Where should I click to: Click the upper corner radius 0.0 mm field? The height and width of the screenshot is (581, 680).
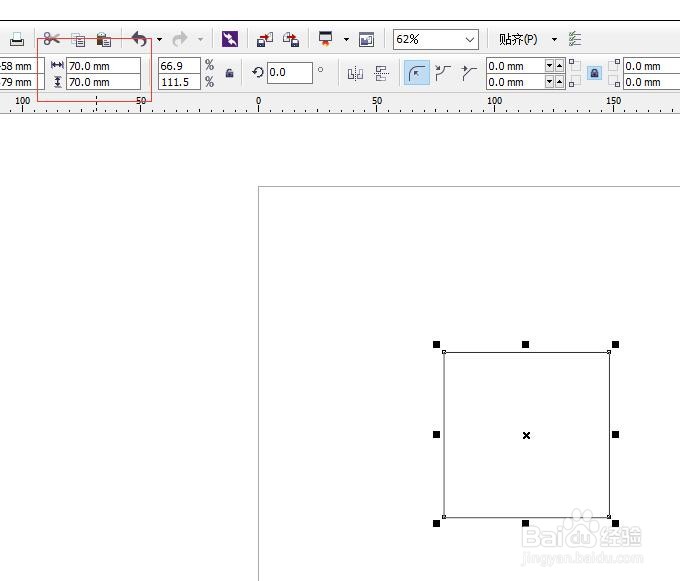pos(515,66)
